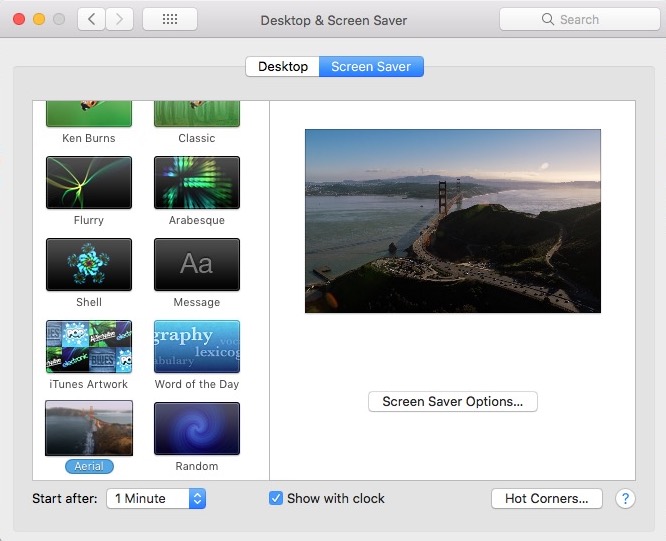The image size is (666, 541).
Task: Select the Classic screen saver
Action: click(197, 115)
